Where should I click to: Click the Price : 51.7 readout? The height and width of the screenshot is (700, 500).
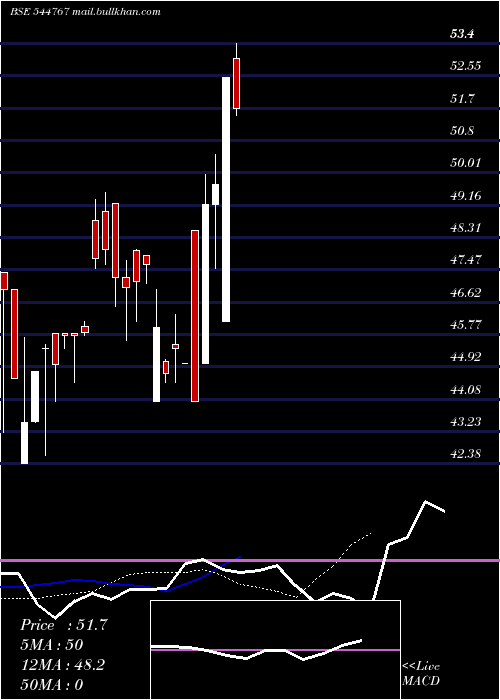(x=63, y=625)
